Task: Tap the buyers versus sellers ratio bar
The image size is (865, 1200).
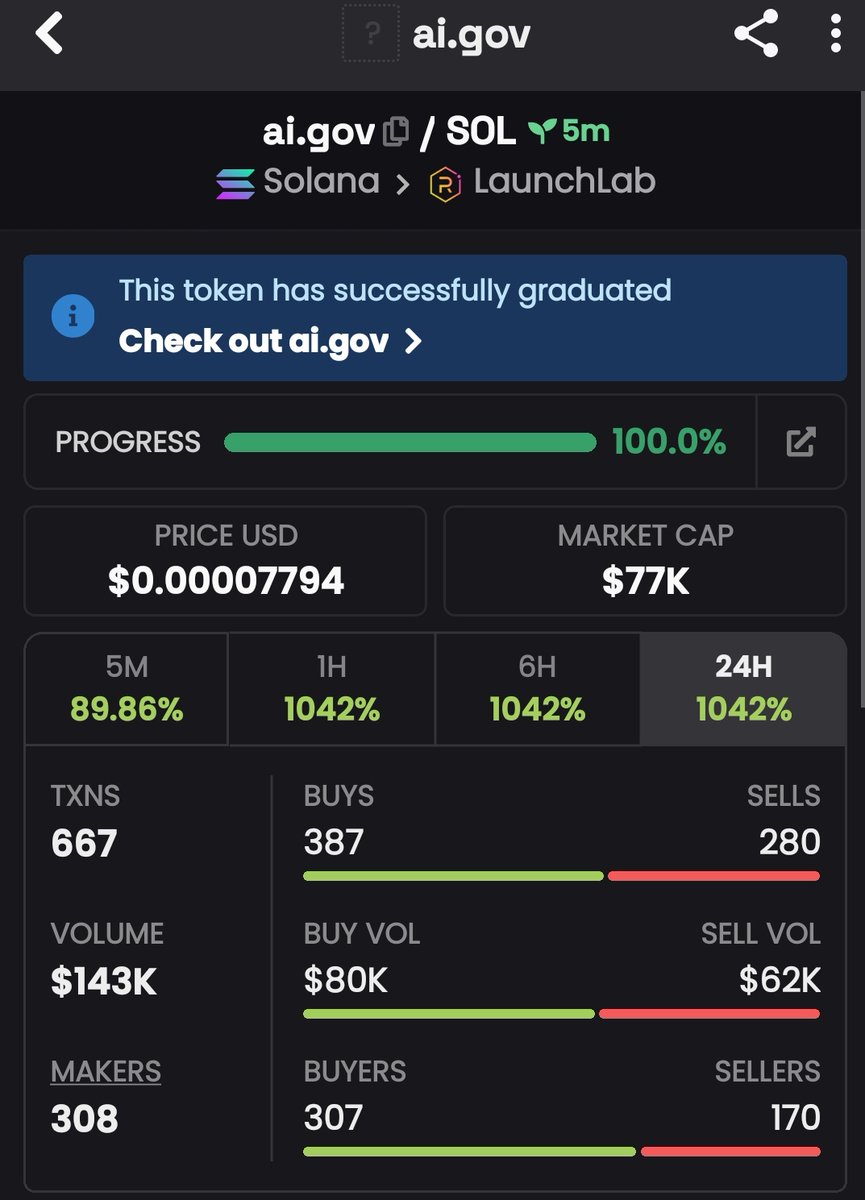Action: click(562, 1152)
